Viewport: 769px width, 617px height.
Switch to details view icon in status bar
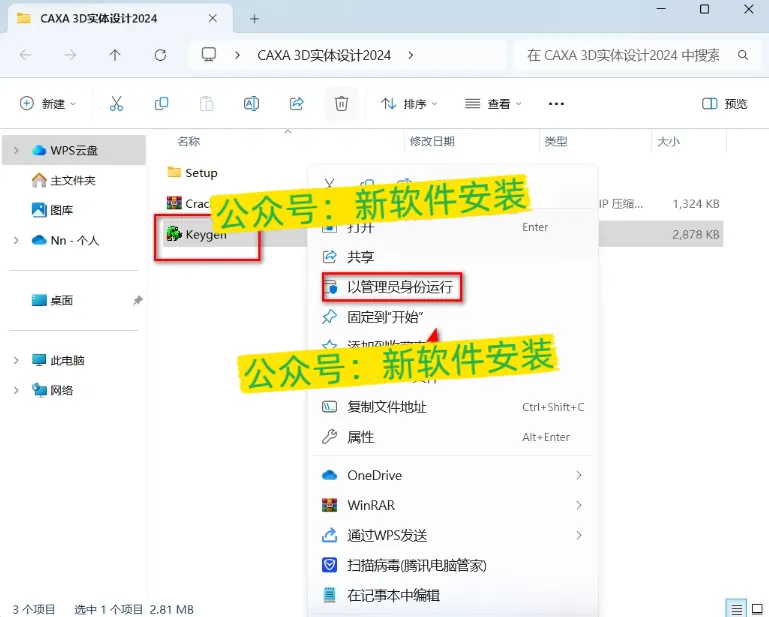click(736, 609)
